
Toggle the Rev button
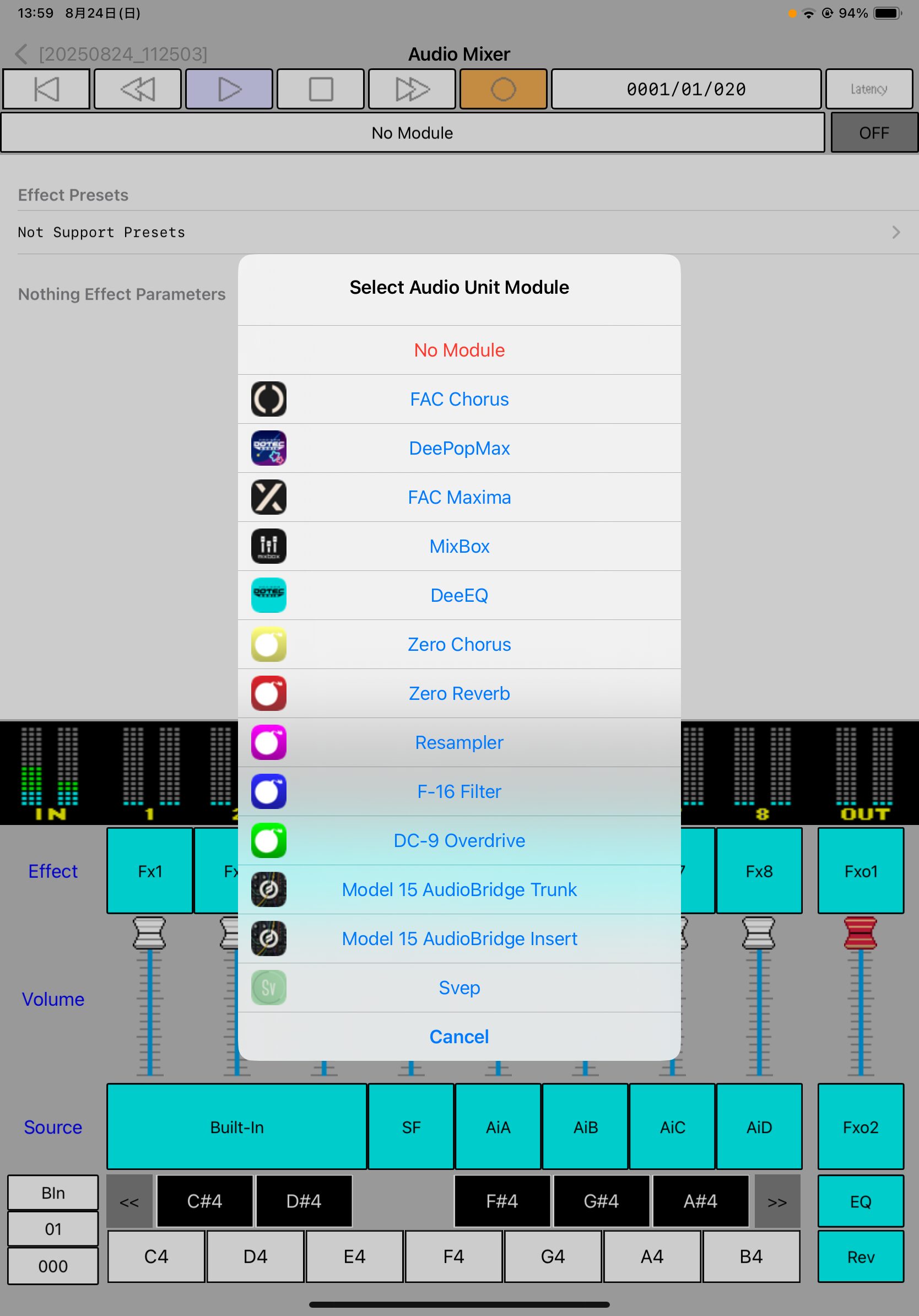[861, 1256]
